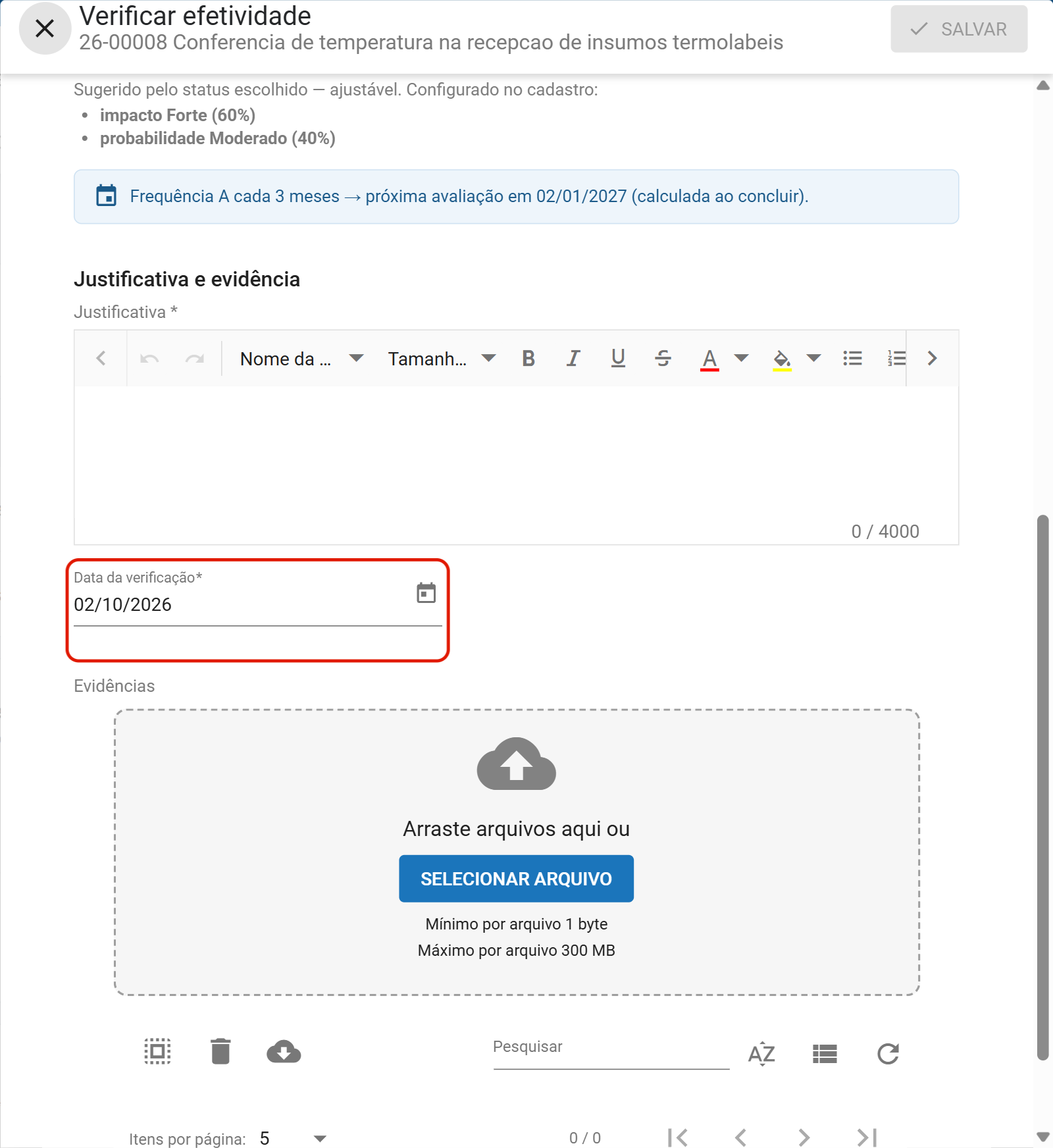Open the Tamanho font size dropdown
The image size is (1053, 1148).
[x=442, y=359]
